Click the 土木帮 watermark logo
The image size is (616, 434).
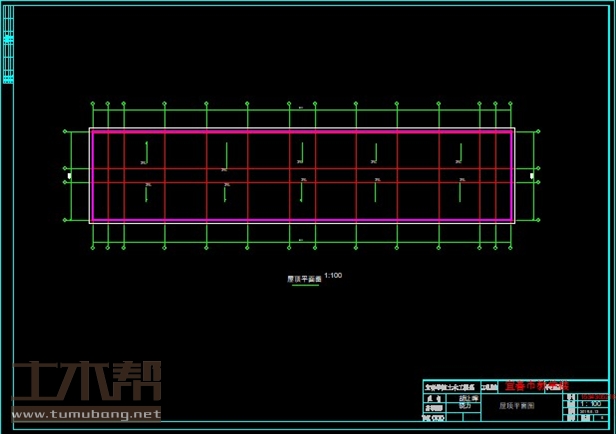(86, 381)
